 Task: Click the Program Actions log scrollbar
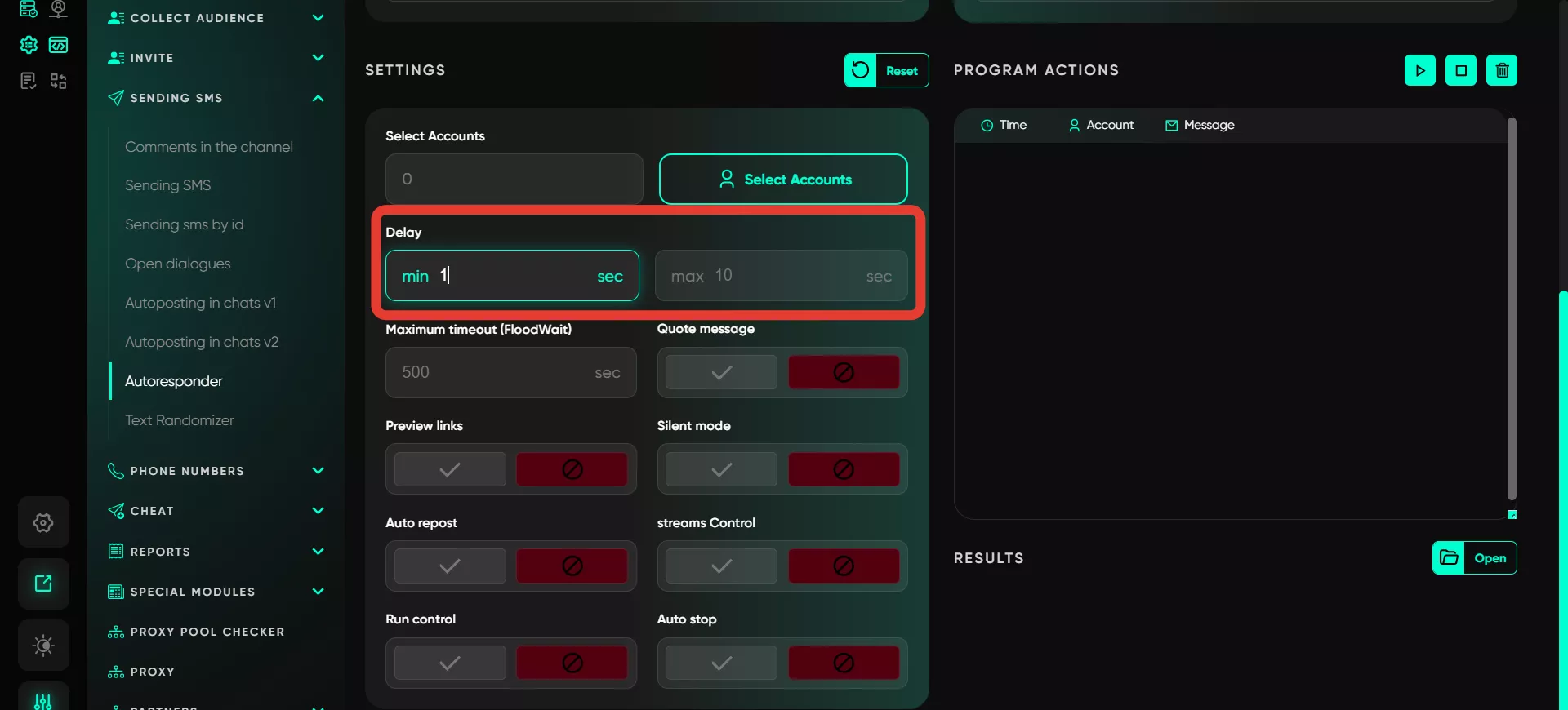point(1512,308)
